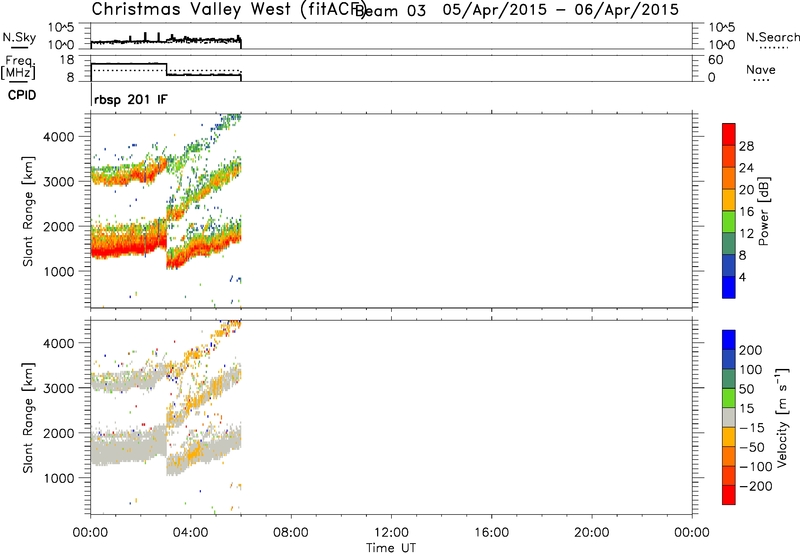Click the '-100' Velocity colorbar label
The height and width of the screenshot is (554, 800).
coord(756,467)
